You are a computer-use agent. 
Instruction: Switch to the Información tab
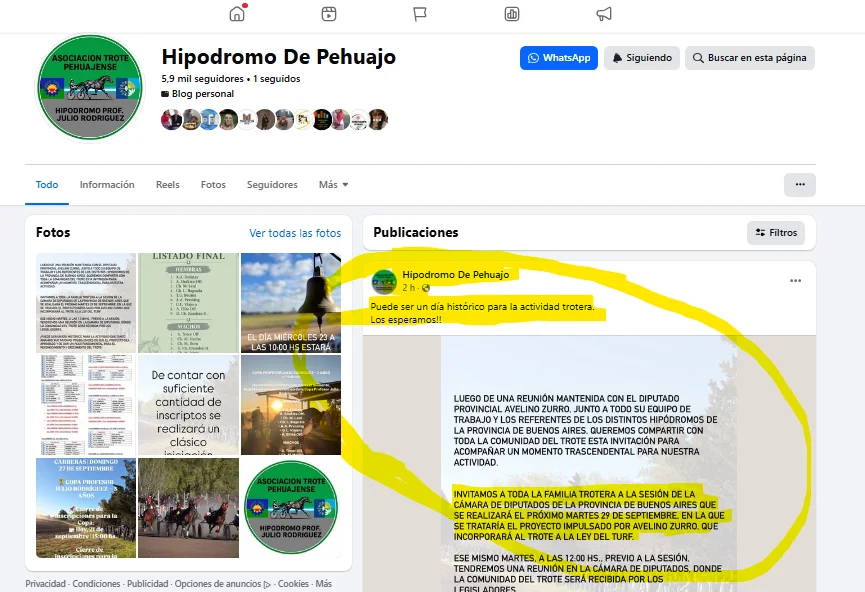(x=107, y=185)
